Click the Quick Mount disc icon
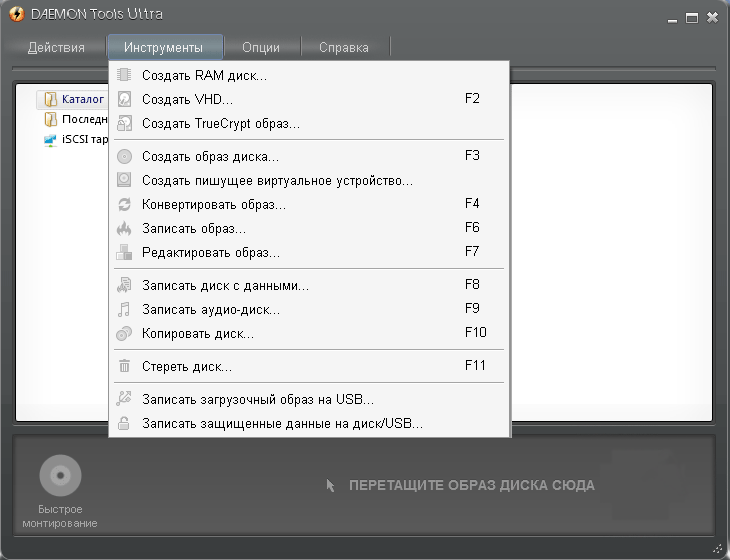This screenshot has height=560, width=730. [60, 477]
